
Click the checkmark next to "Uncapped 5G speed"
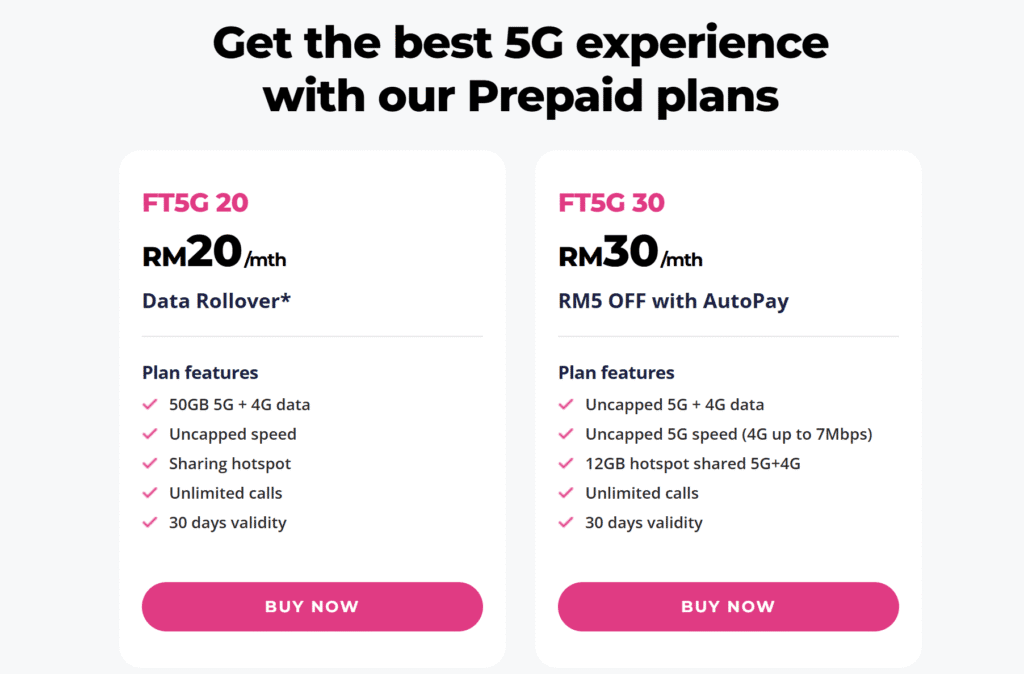click(566, 434)
